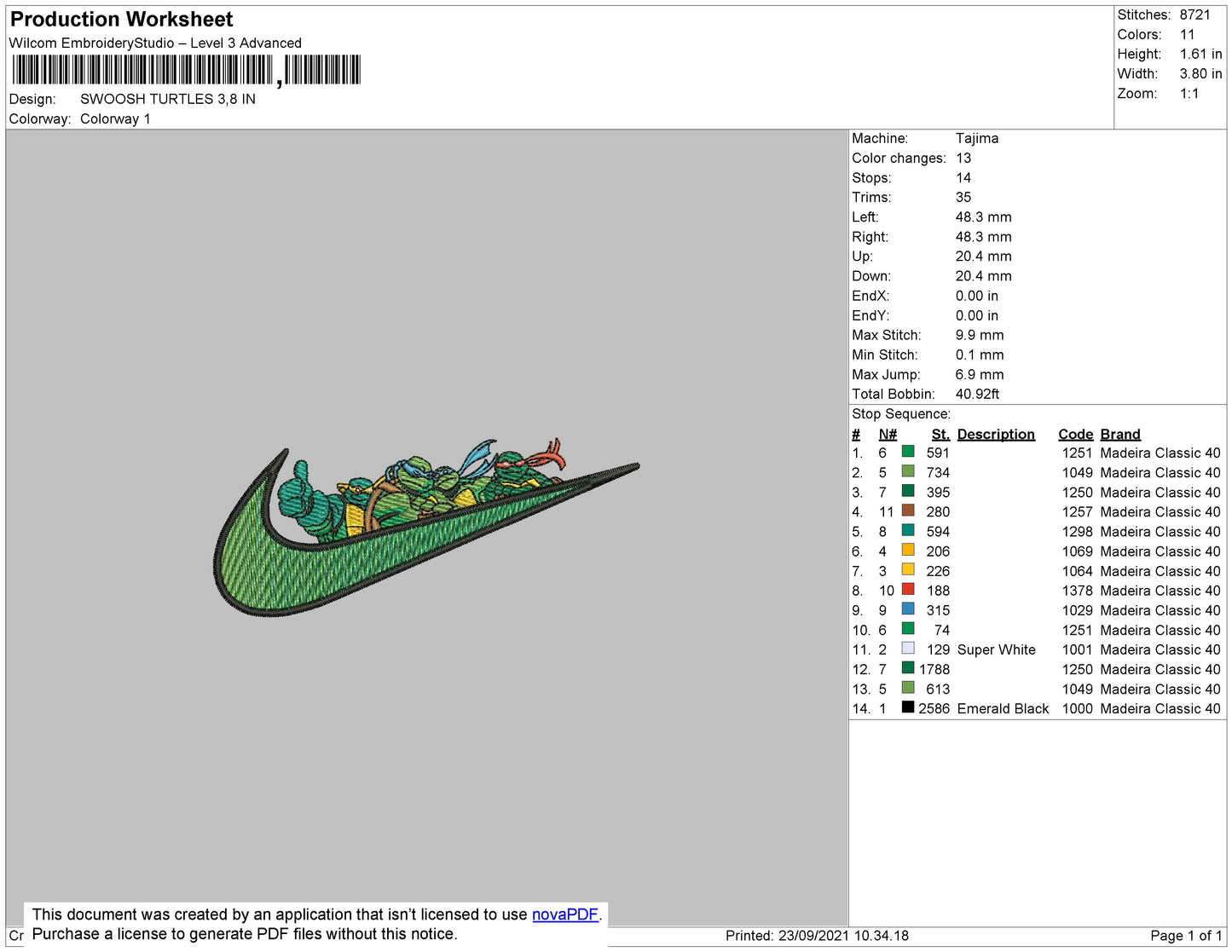This screenshot has width=1232, height=952.
Task: Click the Super White color swatch
Action: (x=908, y=649)
